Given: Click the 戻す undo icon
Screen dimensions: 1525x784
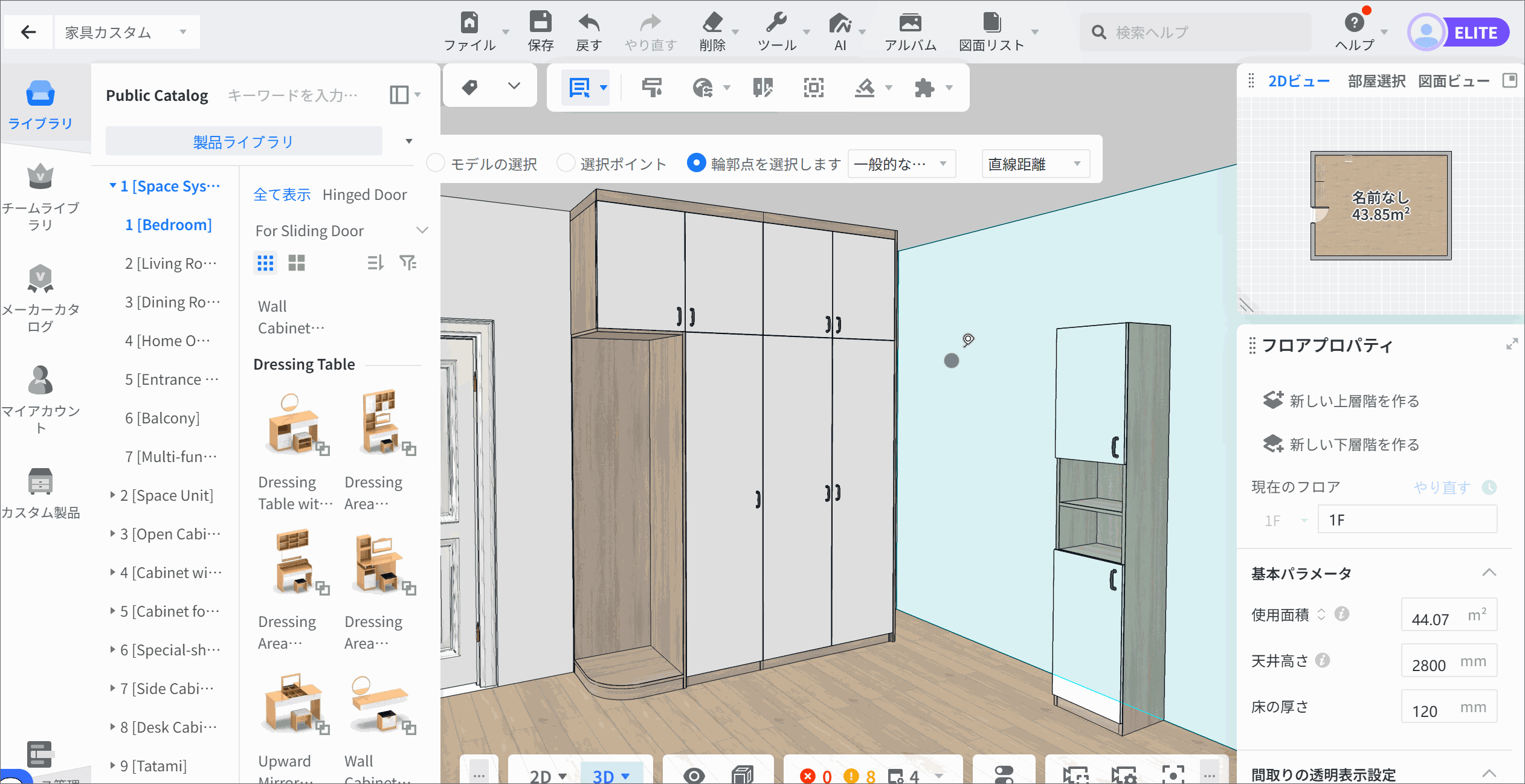Looking at the screenshot, I should point(588,24).
